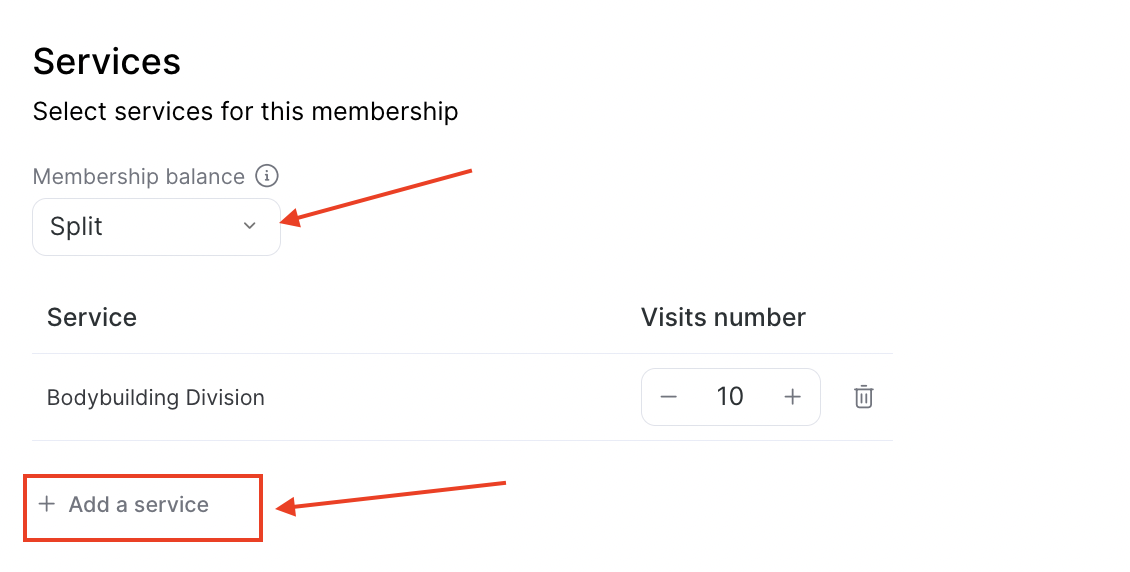Click the 'Select services for this membership' subtitle
The width and height of the screenshot is (1130, 572).
click(x=245, y=112)
